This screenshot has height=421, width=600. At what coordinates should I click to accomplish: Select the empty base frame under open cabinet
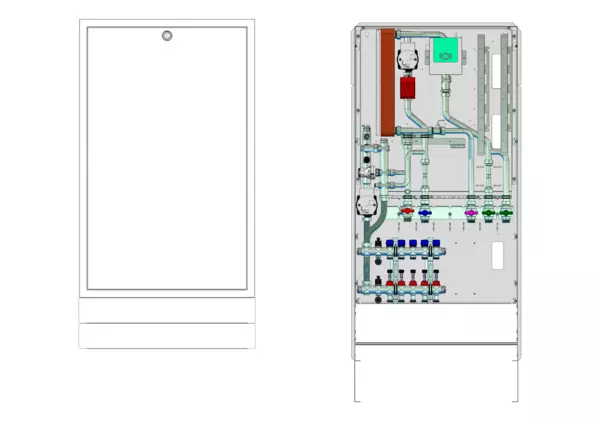point(436,372)
